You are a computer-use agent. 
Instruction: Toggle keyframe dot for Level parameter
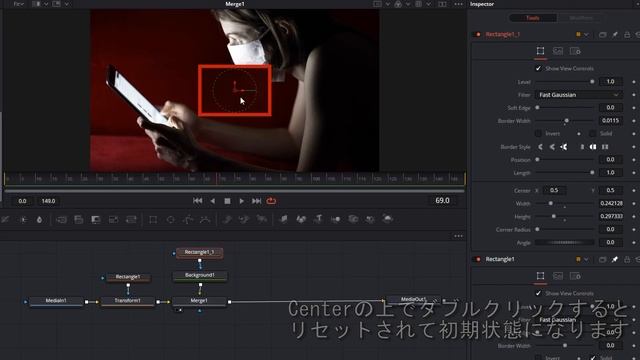click(634, 82)
